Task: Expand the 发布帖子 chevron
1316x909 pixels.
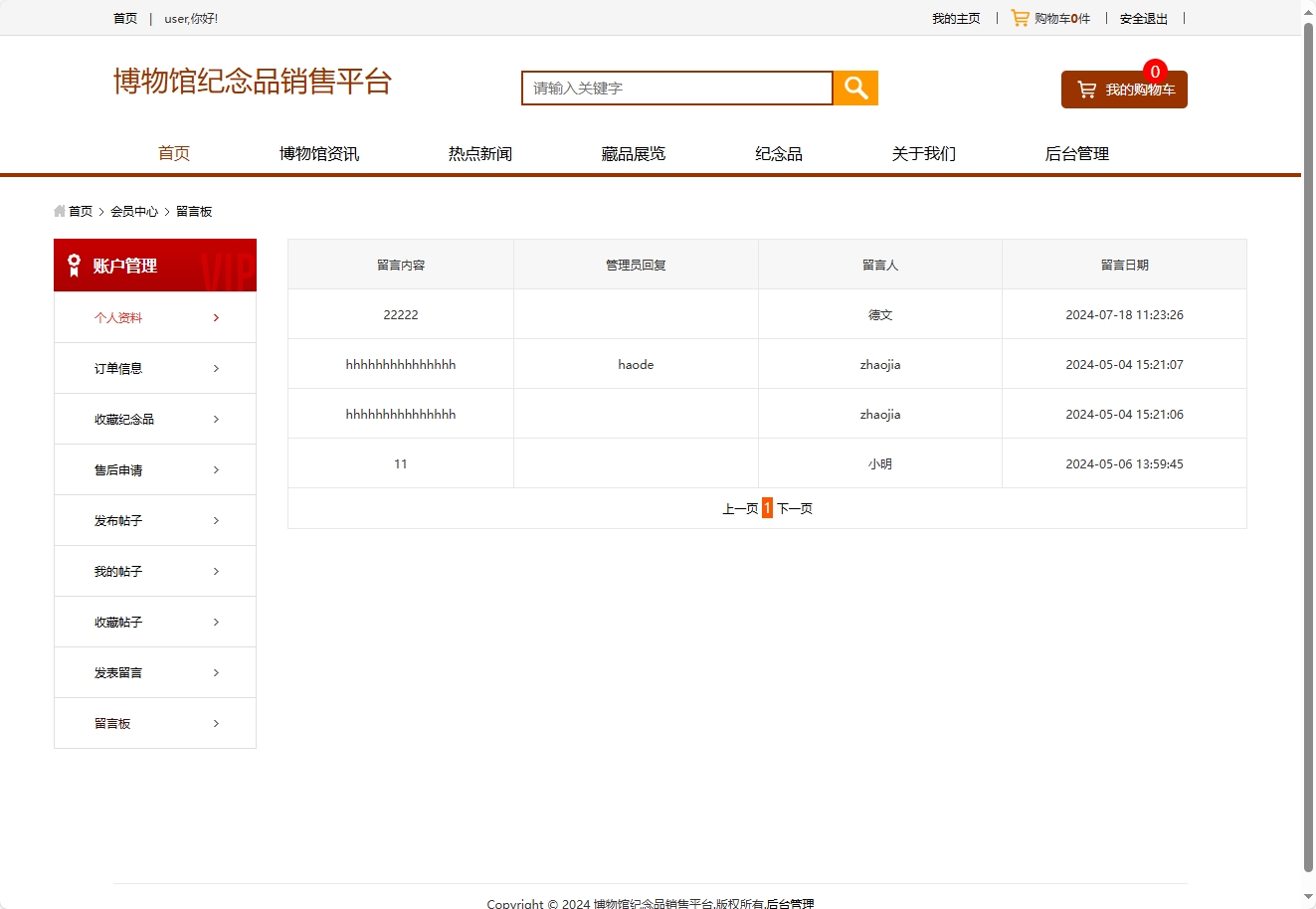Action: [216, 520]
